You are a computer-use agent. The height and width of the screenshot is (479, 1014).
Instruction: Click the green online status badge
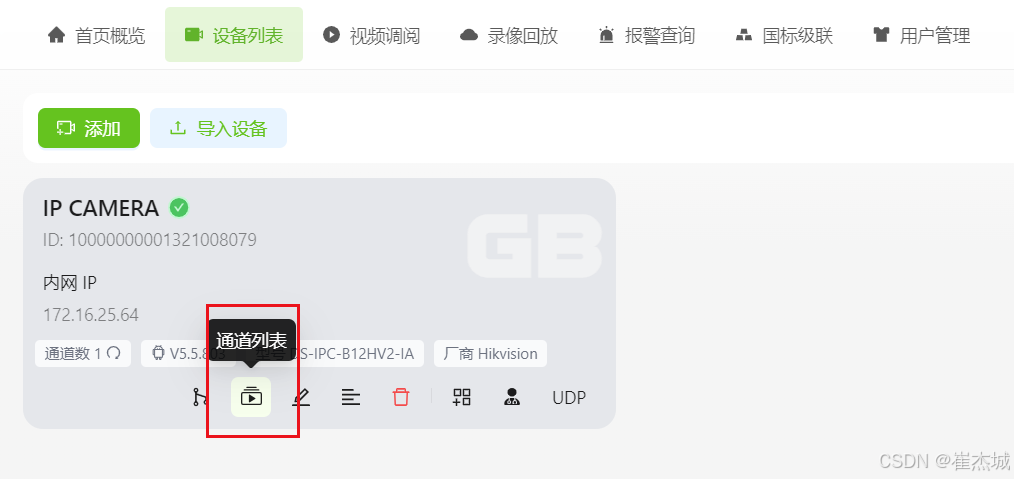point(179,208)
